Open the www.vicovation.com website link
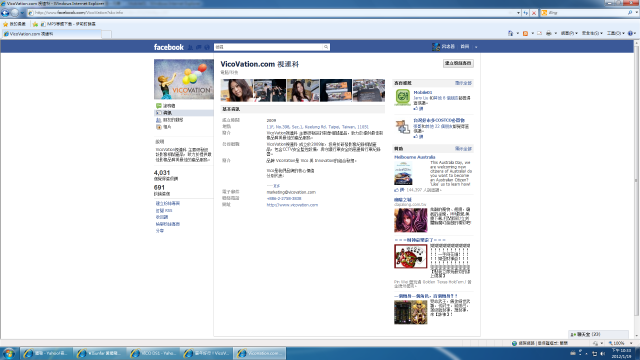Image resolution: width=640 pixels, height=360 pixels. pos(292,205)
